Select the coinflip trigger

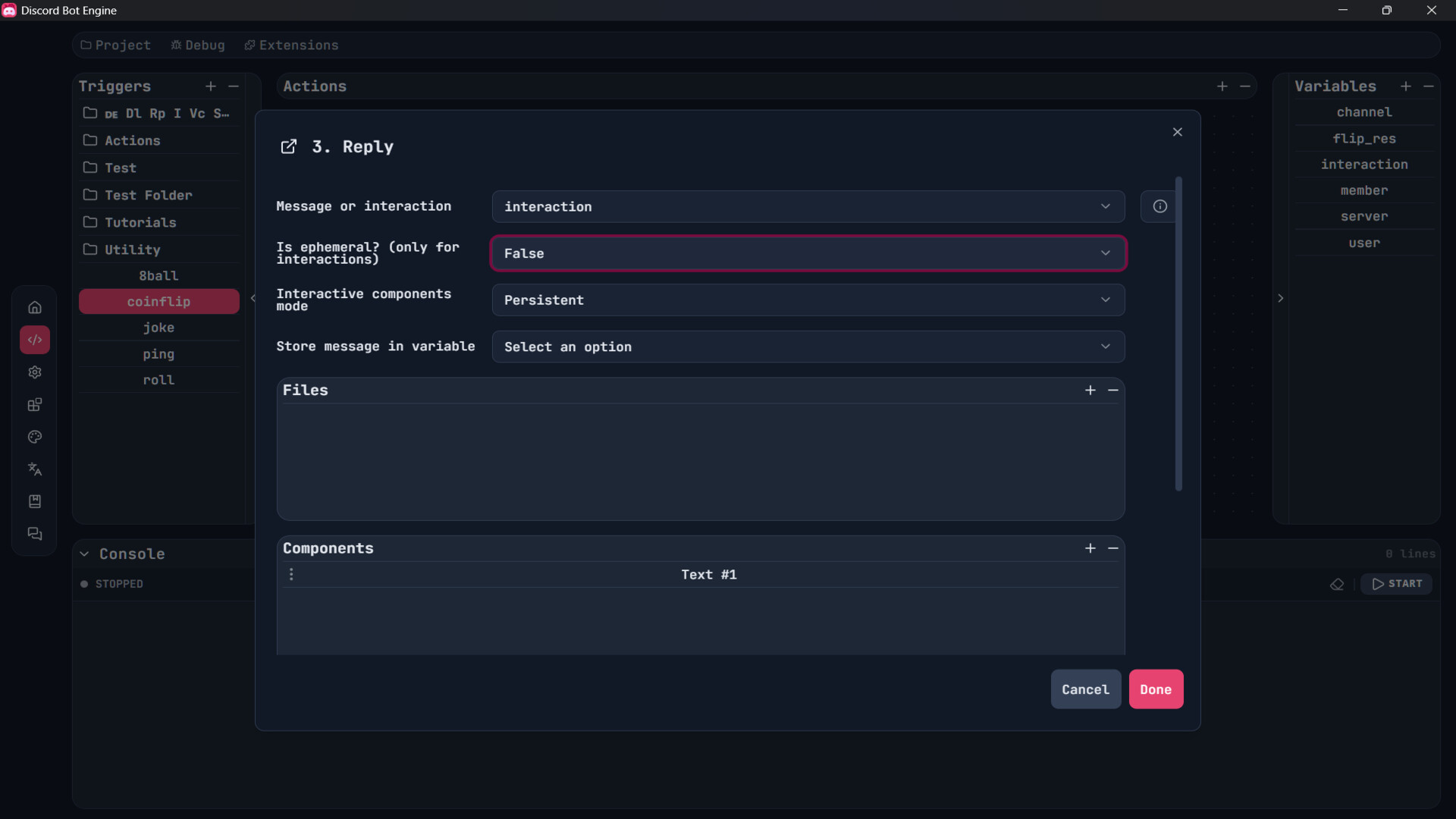click(158, 301)
